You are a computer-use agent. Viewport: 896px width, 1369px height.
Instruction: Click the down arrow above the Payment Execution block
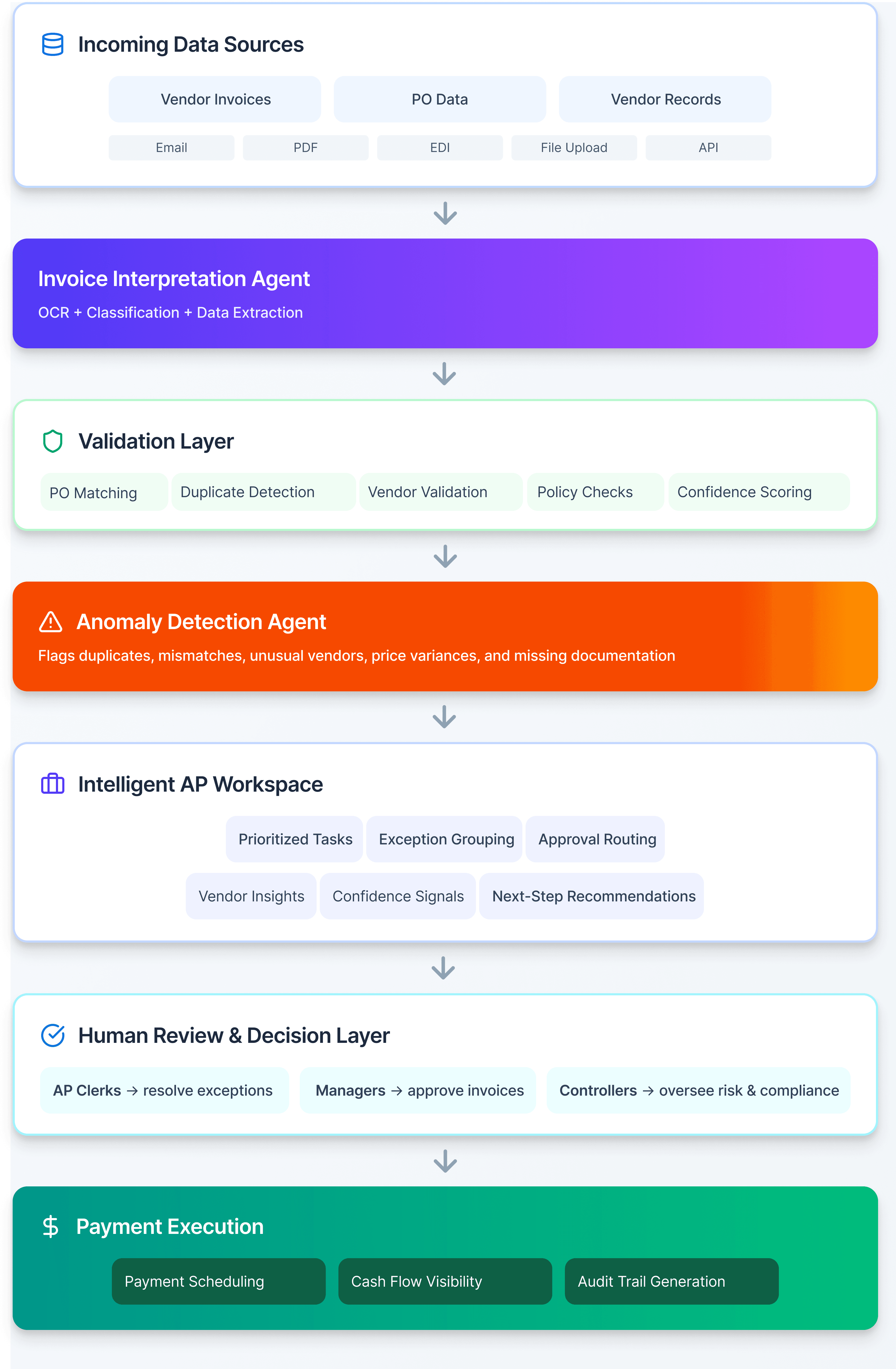click(x=445, y=1161)
